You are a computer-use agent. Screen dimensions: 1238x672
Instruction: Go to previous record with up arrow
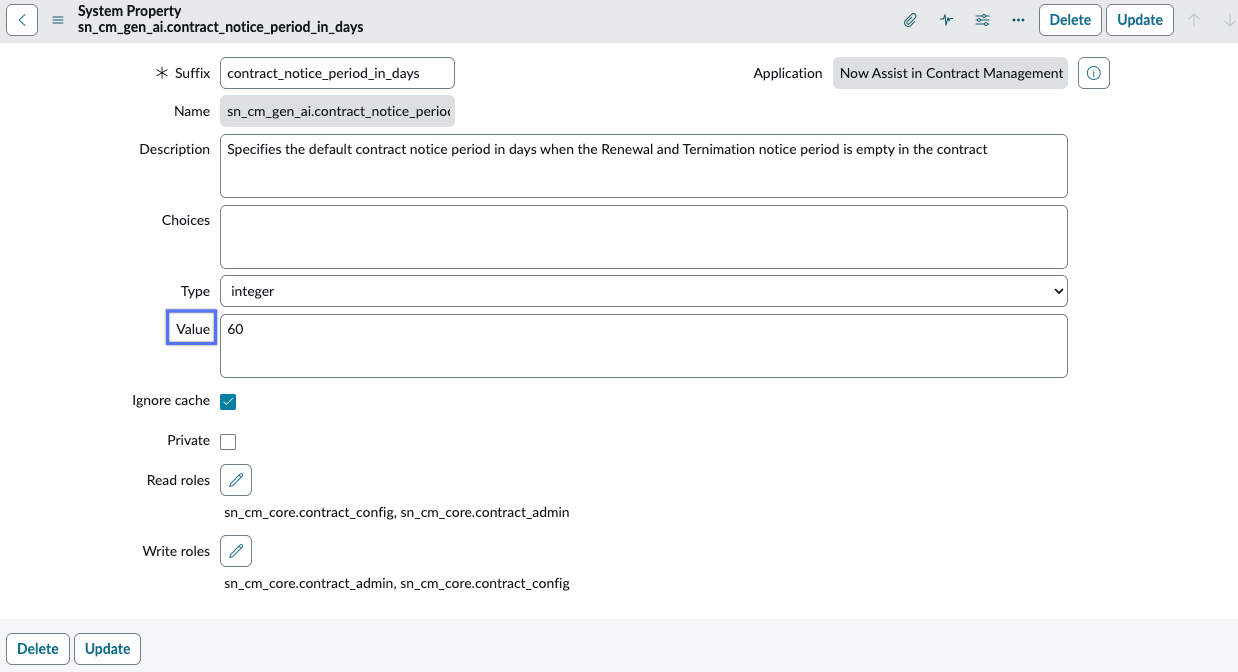(1194, 20)
